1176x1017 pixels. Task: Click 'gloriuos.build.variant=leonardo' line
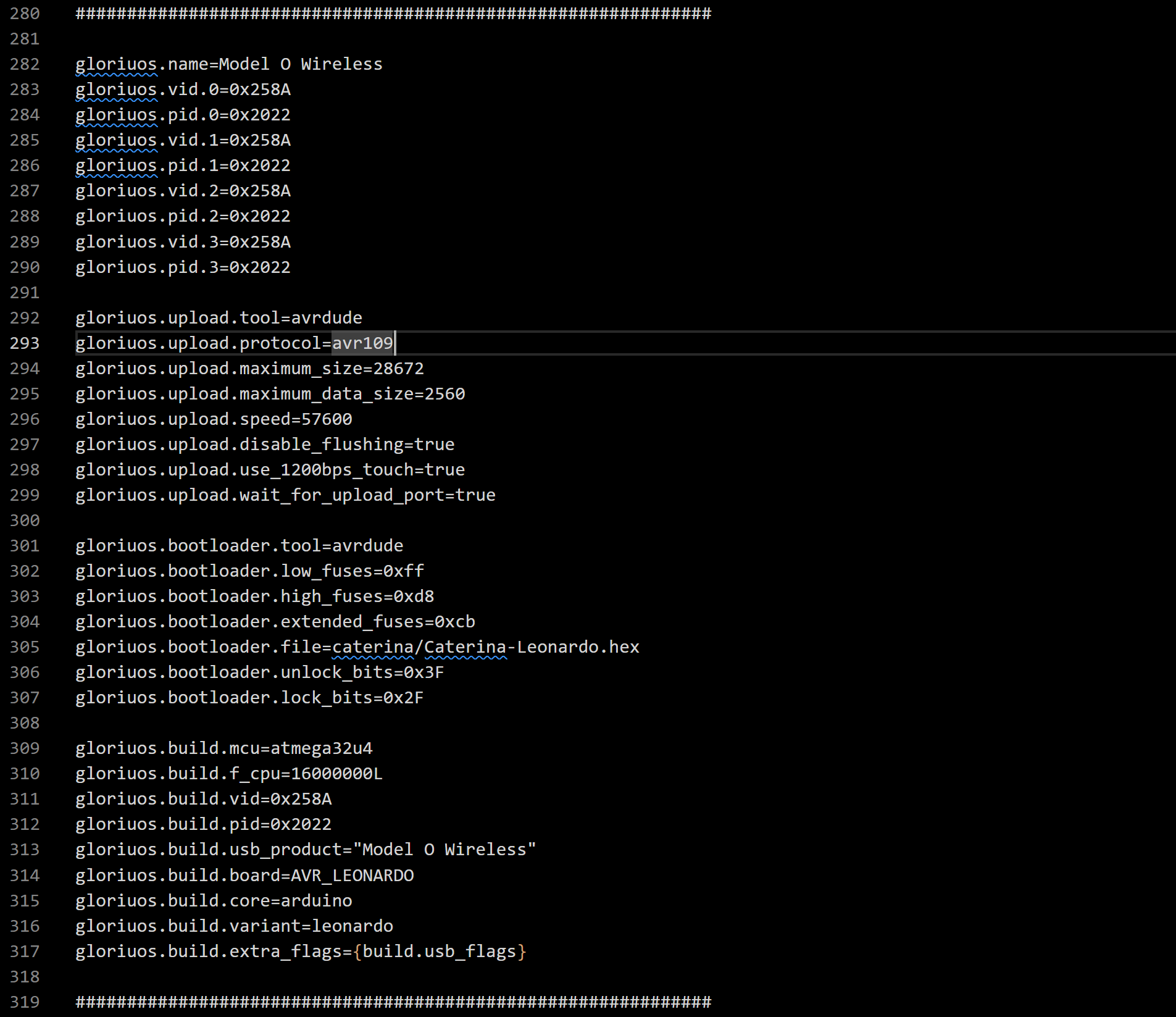(x=234, y=926)
